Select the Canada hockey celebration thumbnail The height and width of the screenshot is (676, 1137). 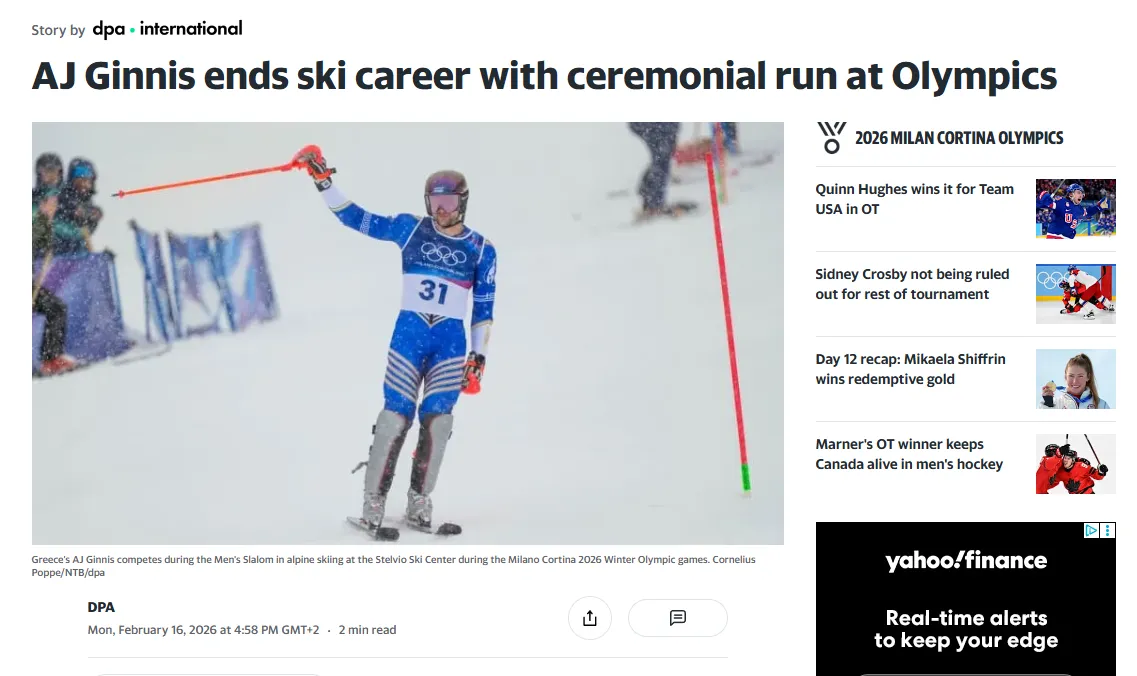point(1075,464)
